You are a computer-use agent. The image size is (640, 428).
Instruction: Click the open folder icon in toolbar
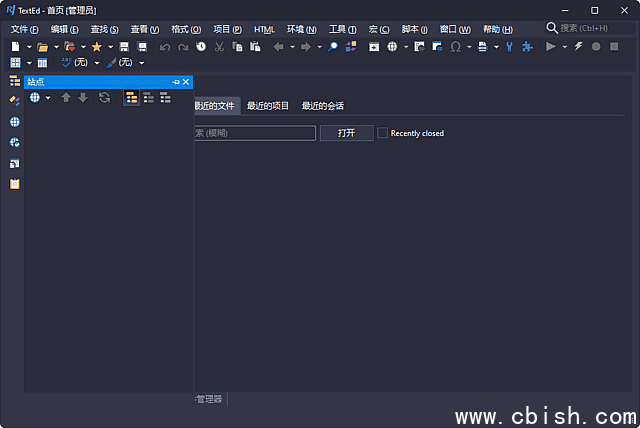[42, 47]
